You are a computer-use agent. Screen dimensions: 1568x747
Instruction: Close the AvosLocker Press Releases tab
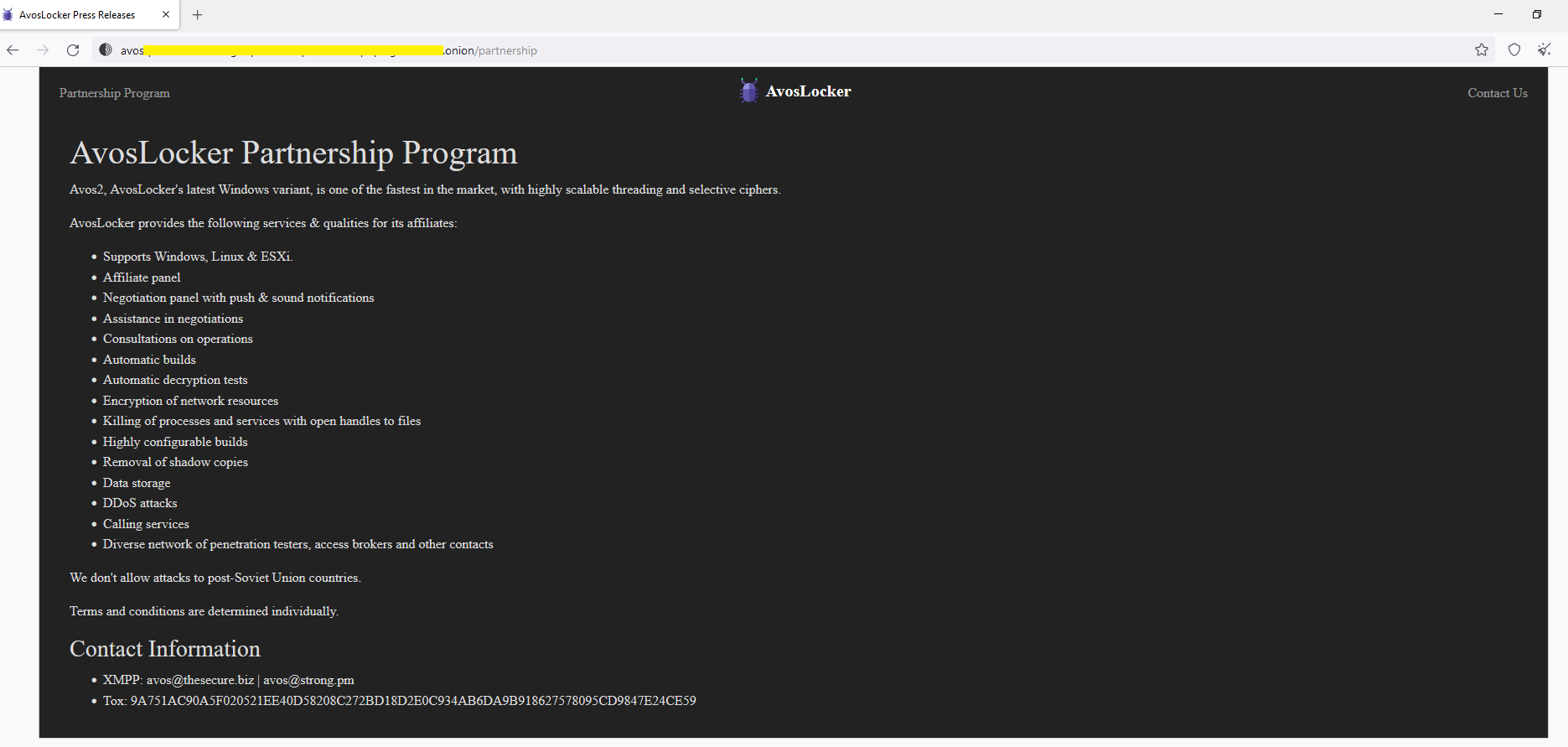click(x=166, y=15)
